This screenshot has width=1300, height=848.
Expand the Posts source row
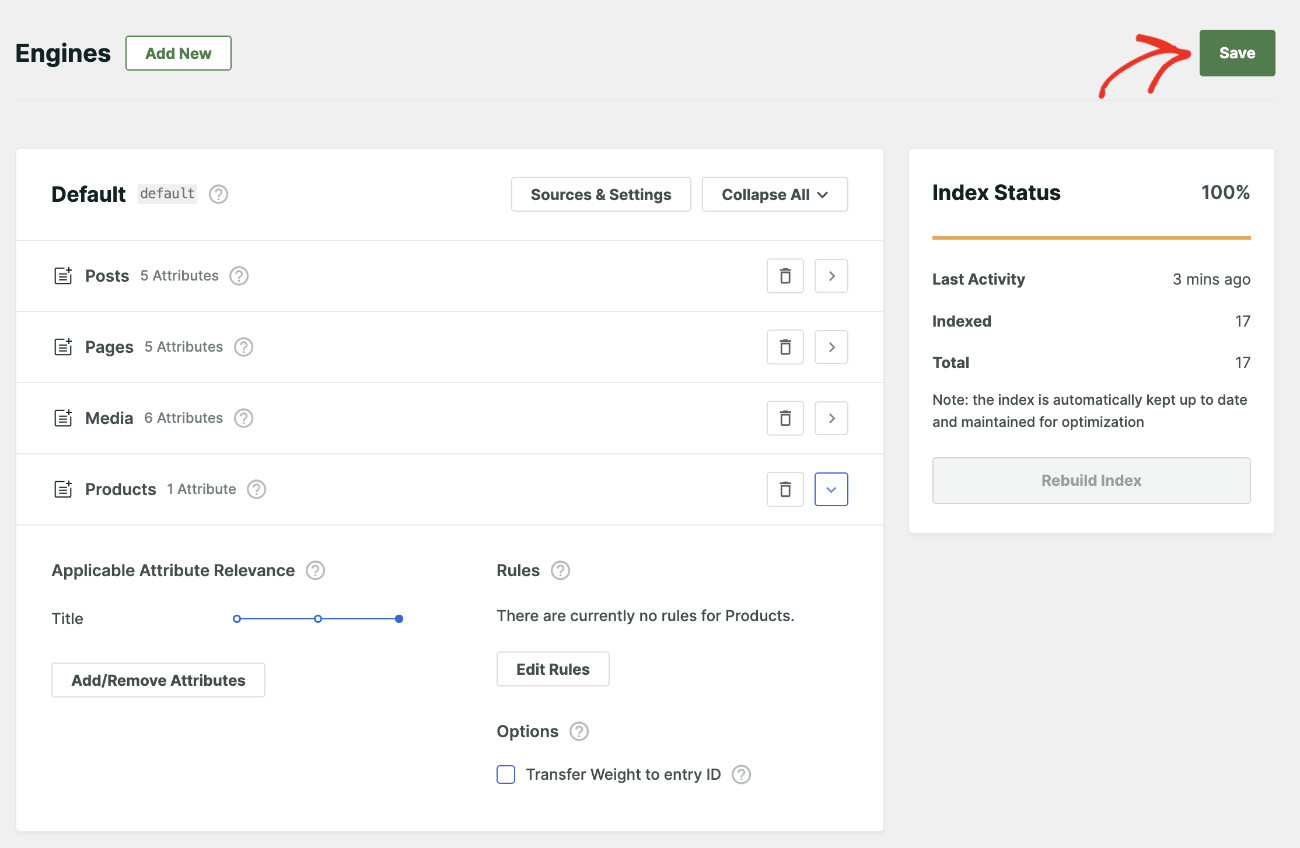(831, 275)
